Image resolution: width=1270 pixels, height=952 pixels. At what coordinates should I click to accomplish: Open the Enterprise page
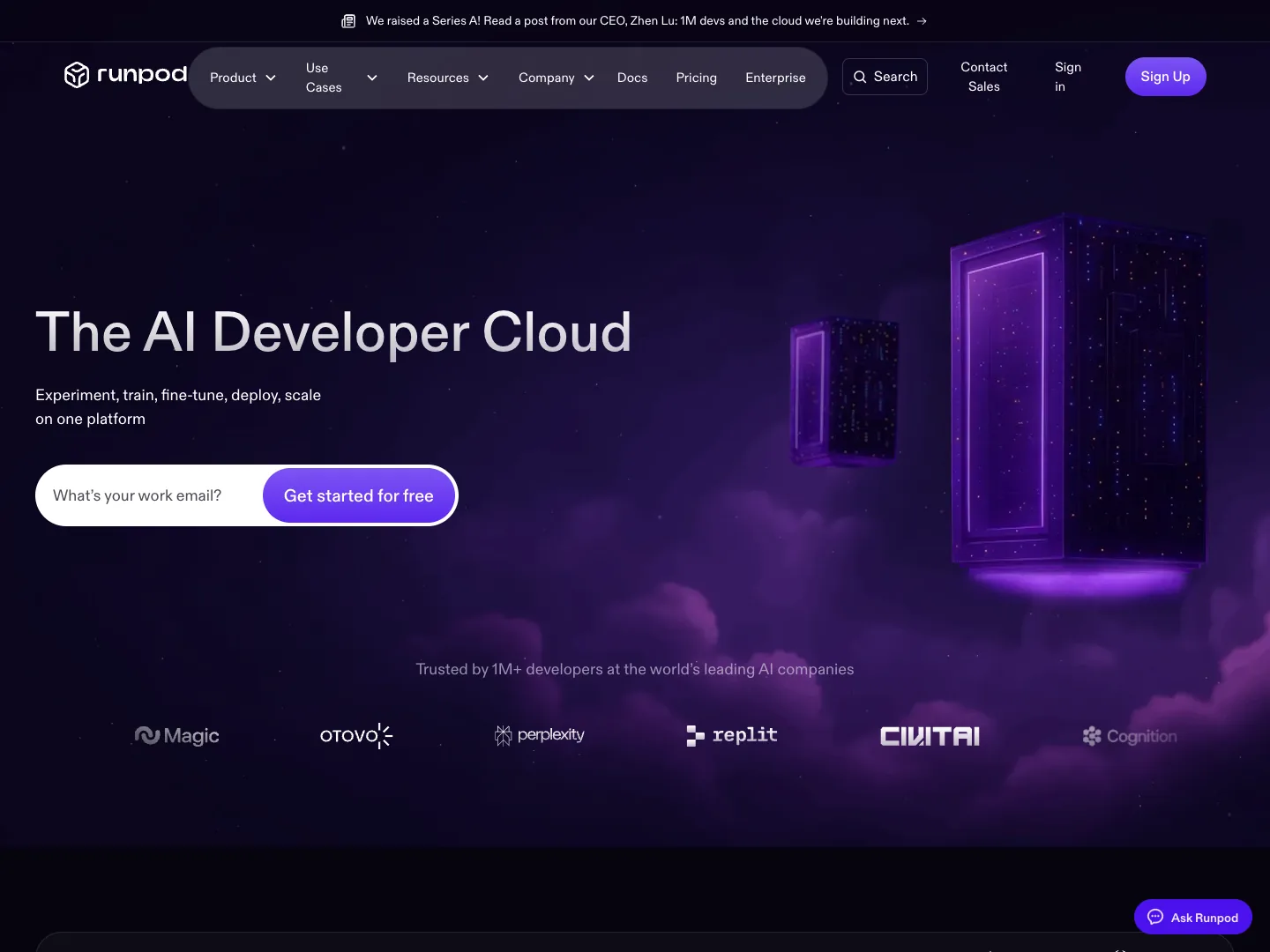[x=775, y=78]
